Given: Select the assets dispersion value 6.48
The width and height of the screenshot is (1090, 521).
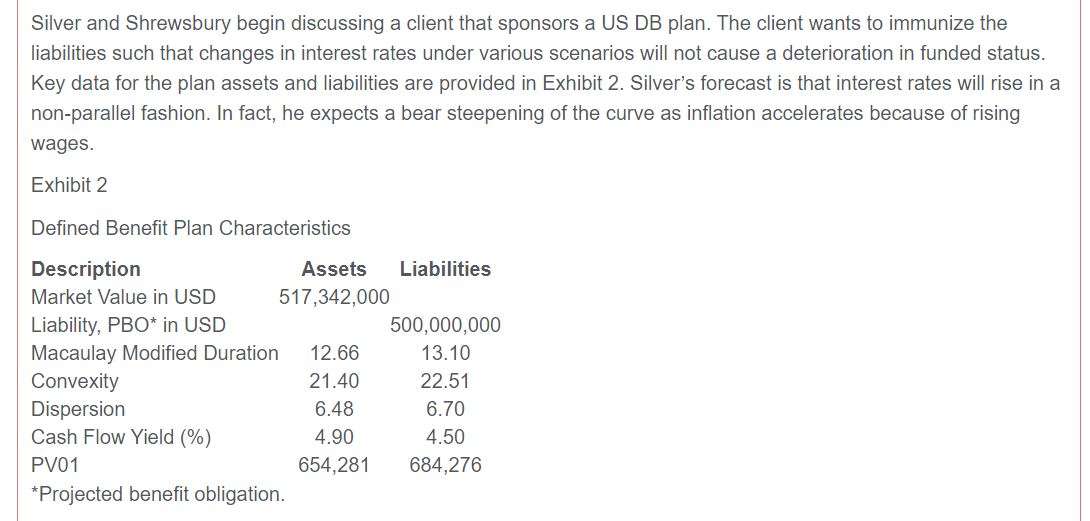Looking at the screenshot, I should [x=334, y=409].
